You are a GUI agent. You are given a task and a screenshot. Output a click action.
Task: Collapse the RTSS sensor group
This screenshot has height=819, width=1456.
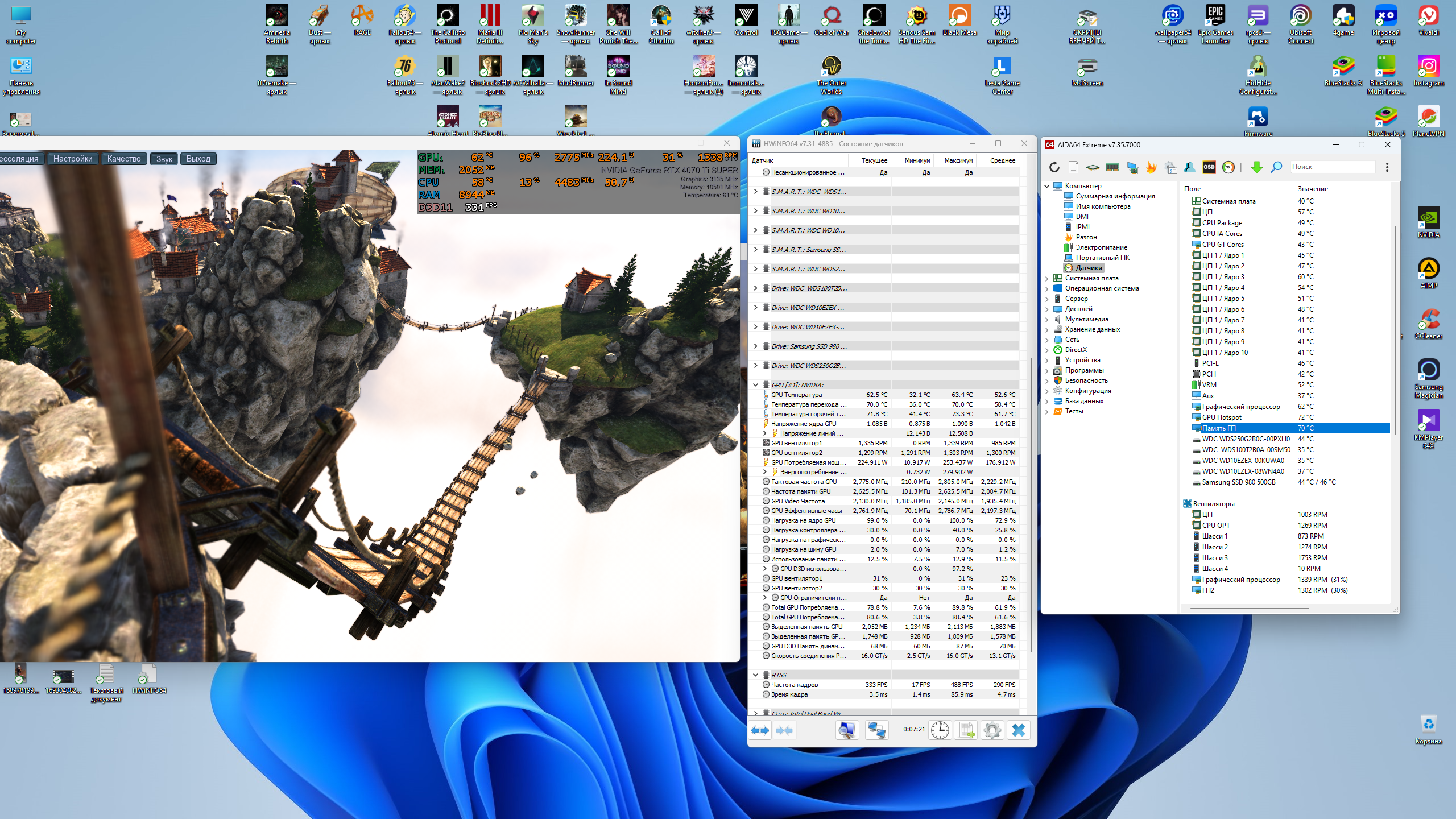(755, 675)
